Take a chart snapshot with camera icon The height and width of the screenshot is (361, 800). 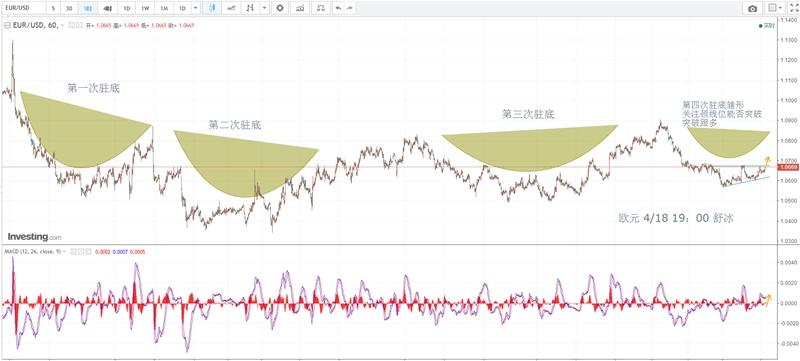pos(752,9)
